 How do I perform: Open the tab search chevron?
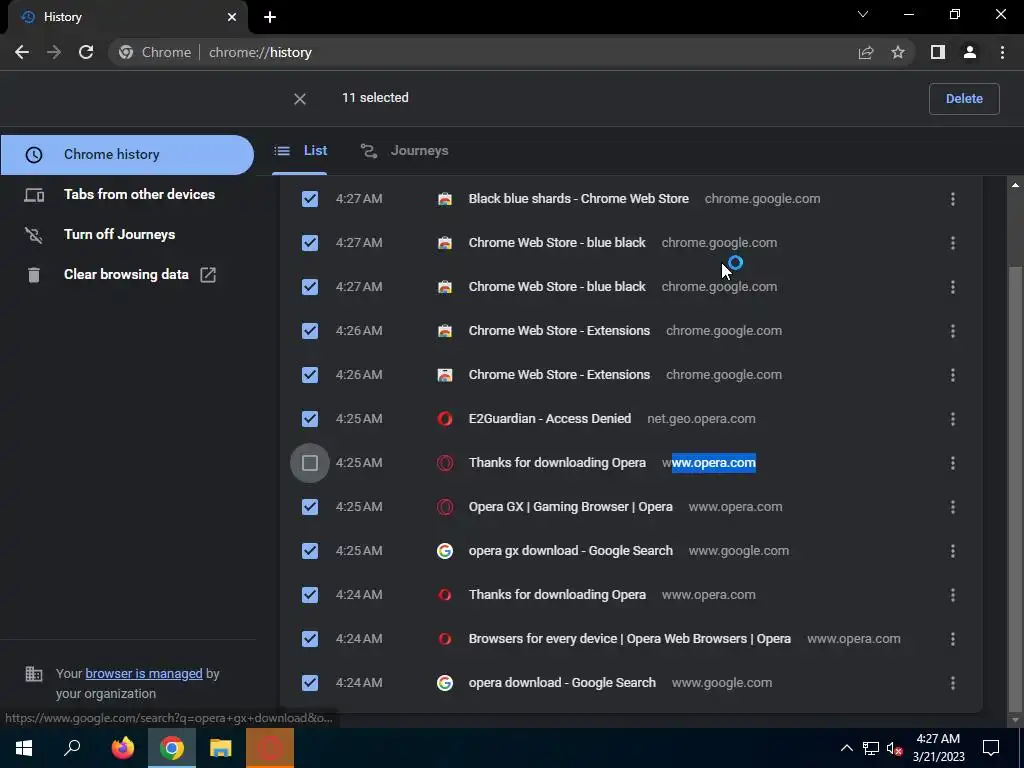[x=863, y=14]
